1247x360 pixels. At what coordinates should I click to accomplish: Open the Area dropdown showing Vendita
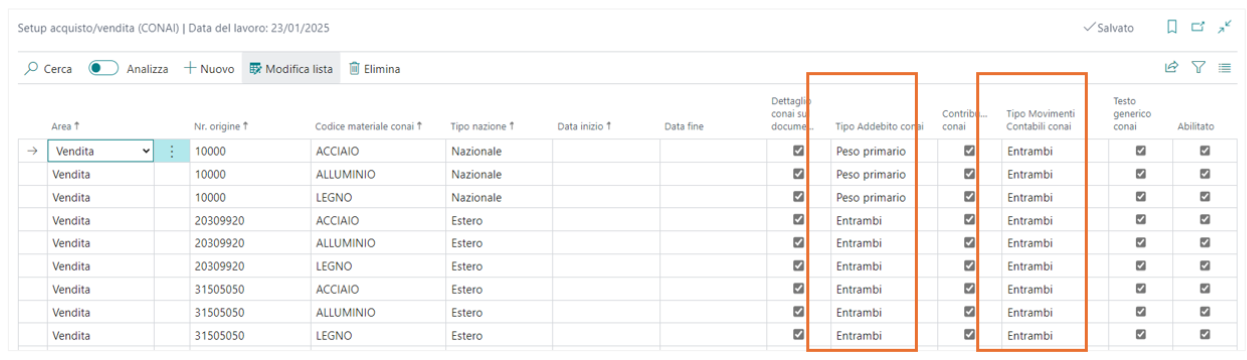click(101, 151)
